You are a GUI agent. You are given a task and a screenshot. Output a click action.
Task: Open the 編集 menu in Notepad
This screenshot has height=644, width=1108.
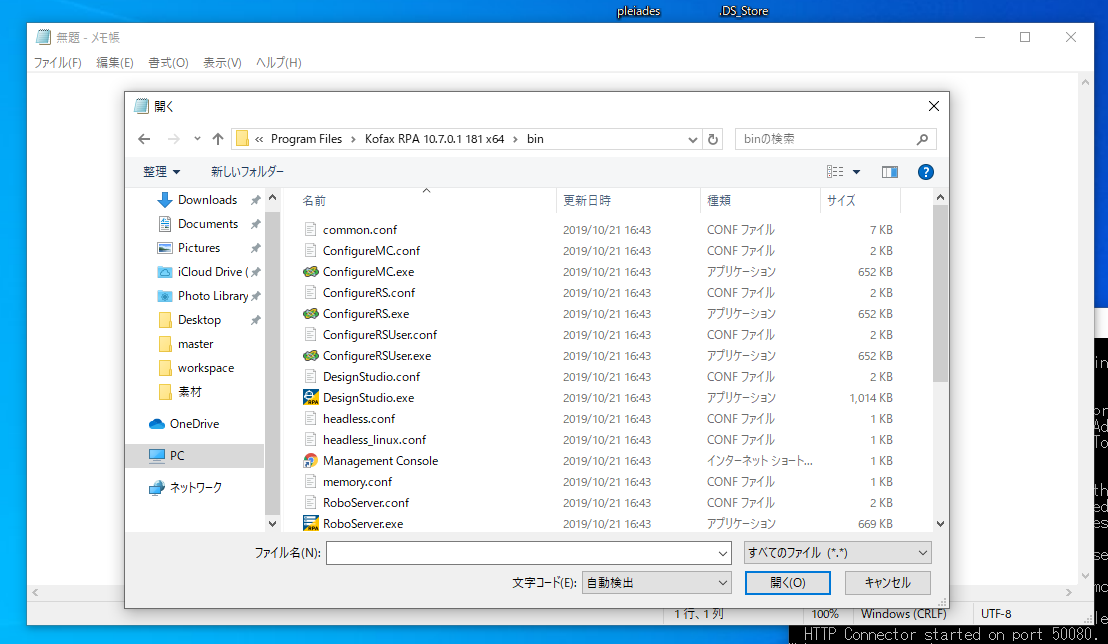pyautogui.click(x=114, y=62)
